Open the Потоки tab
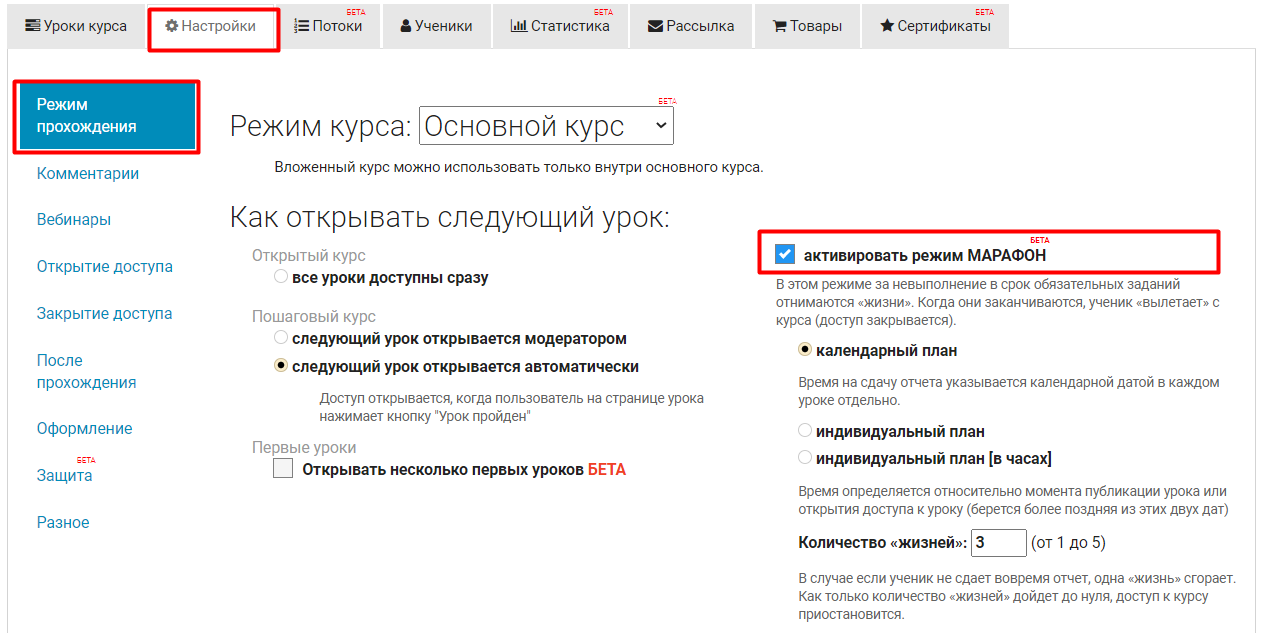 coord(329,26)
